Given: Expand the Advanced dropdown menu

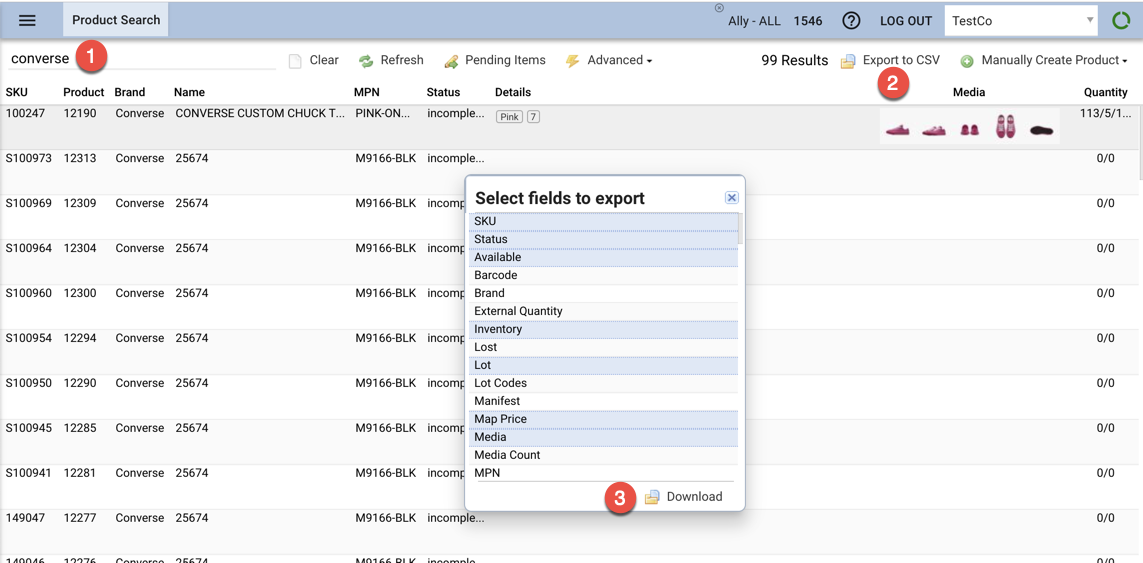Looking at the screenshot, I should point(620,61).
